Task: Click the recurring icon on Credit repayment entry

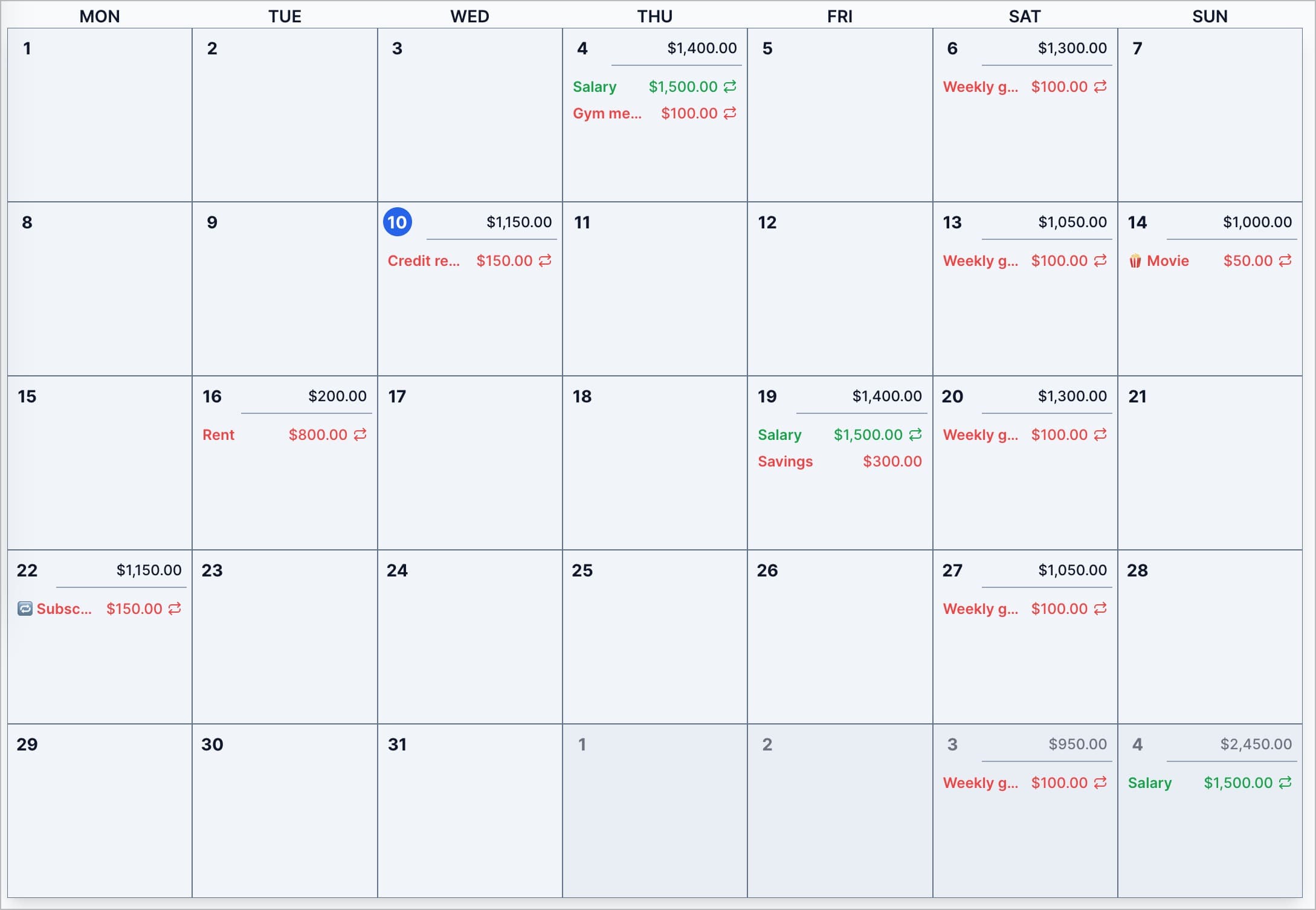Action: click(545, 260)
